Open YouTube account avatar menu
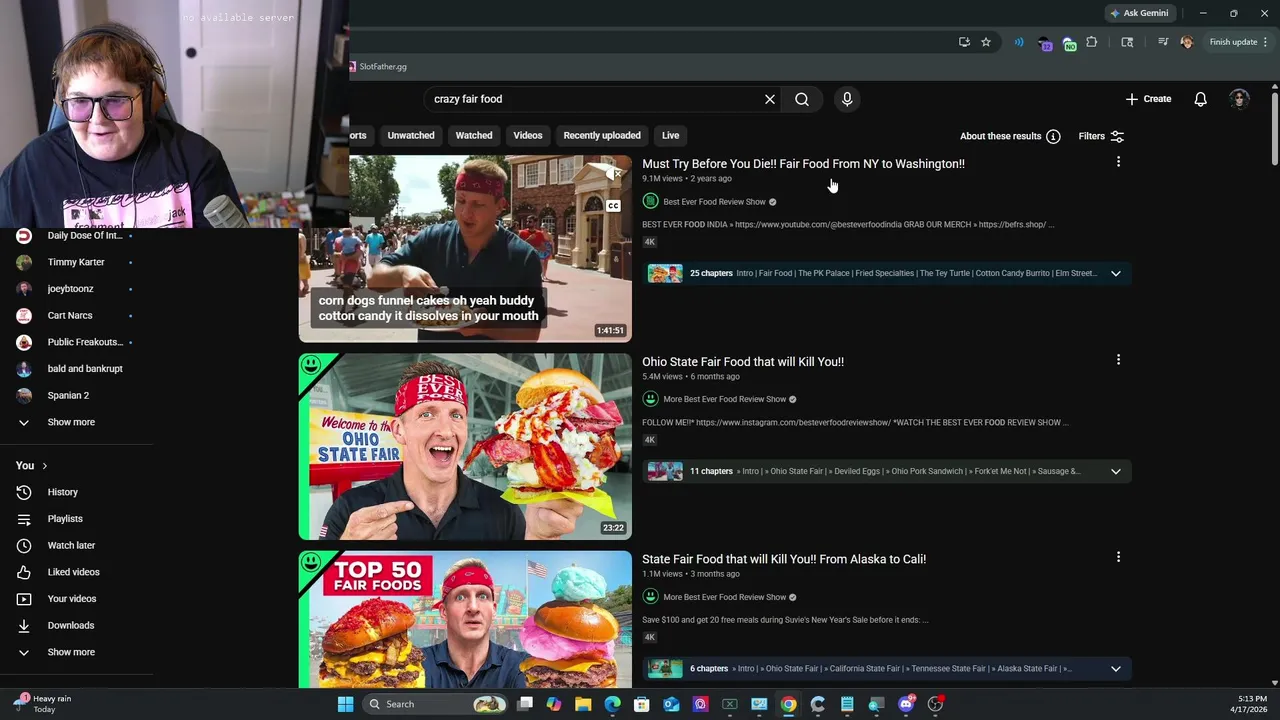 coord(1240,99)
